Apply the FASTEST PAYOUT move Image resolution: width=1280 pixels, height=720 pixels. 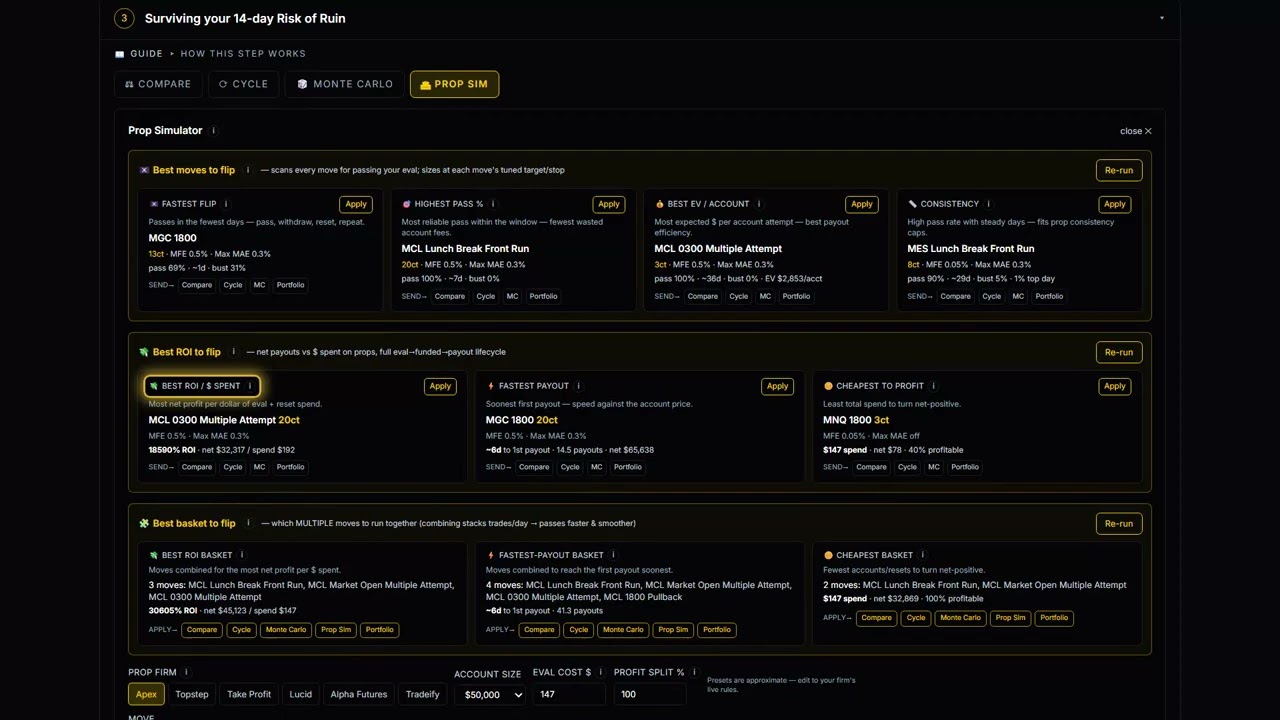tap(777, 386)
